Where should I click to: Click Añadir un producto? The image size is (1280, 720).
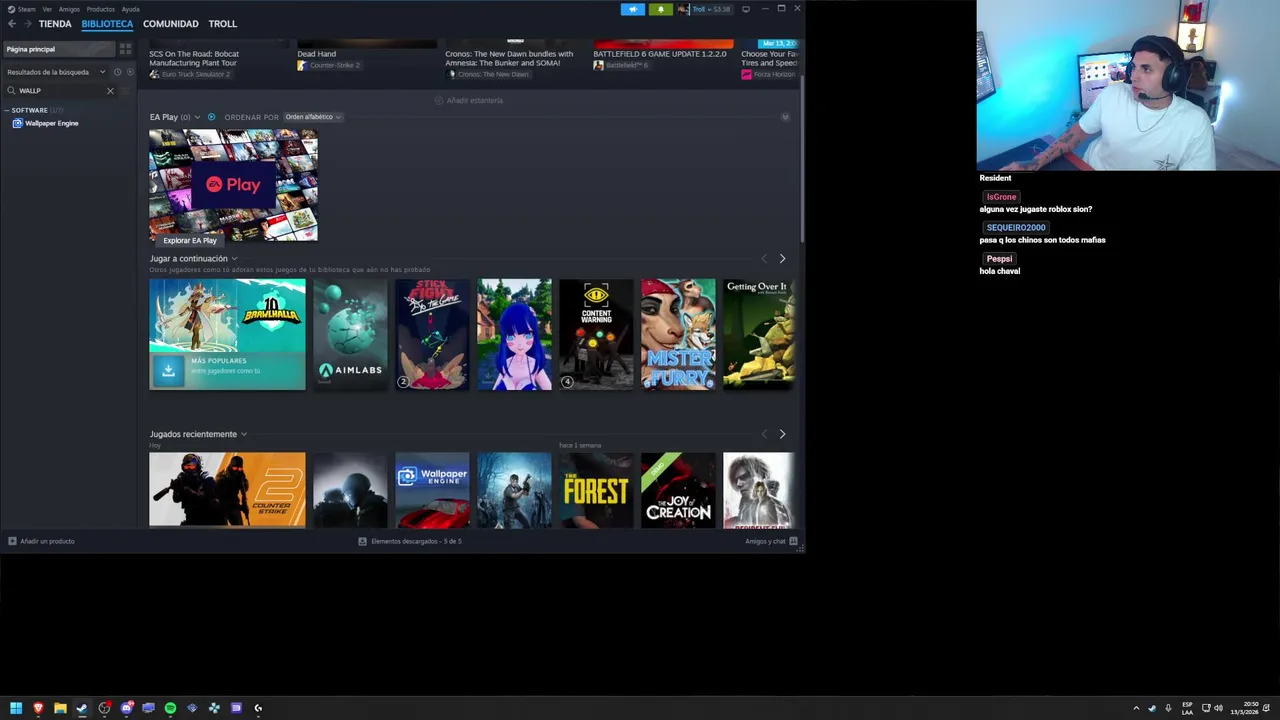(x=41, y=541)
